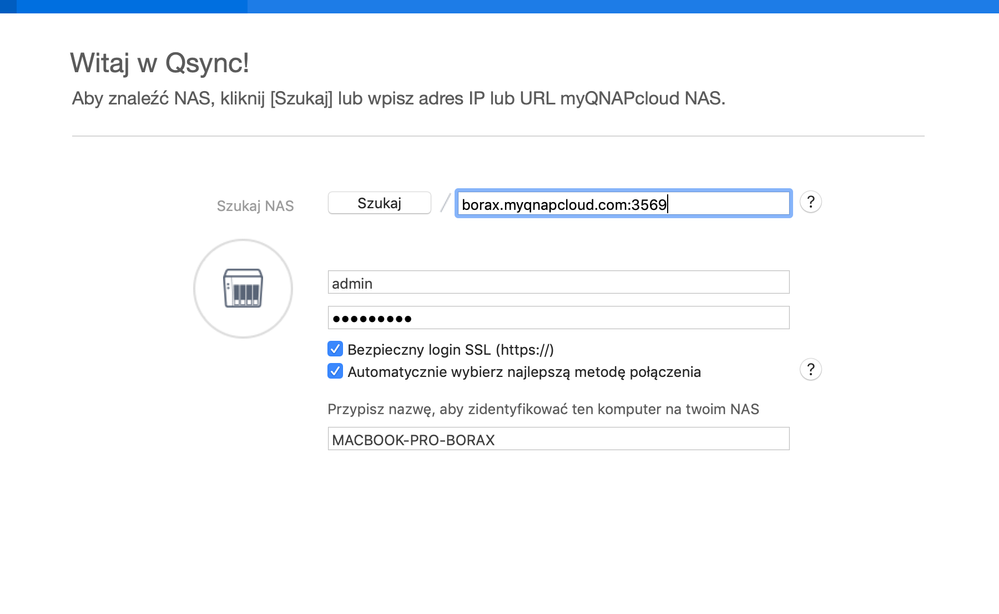Click the MACBOOK-PRO-BORAX computer name field
This screenshot has width=999, height=614.
pyautogui.click(x=558, y=439)
